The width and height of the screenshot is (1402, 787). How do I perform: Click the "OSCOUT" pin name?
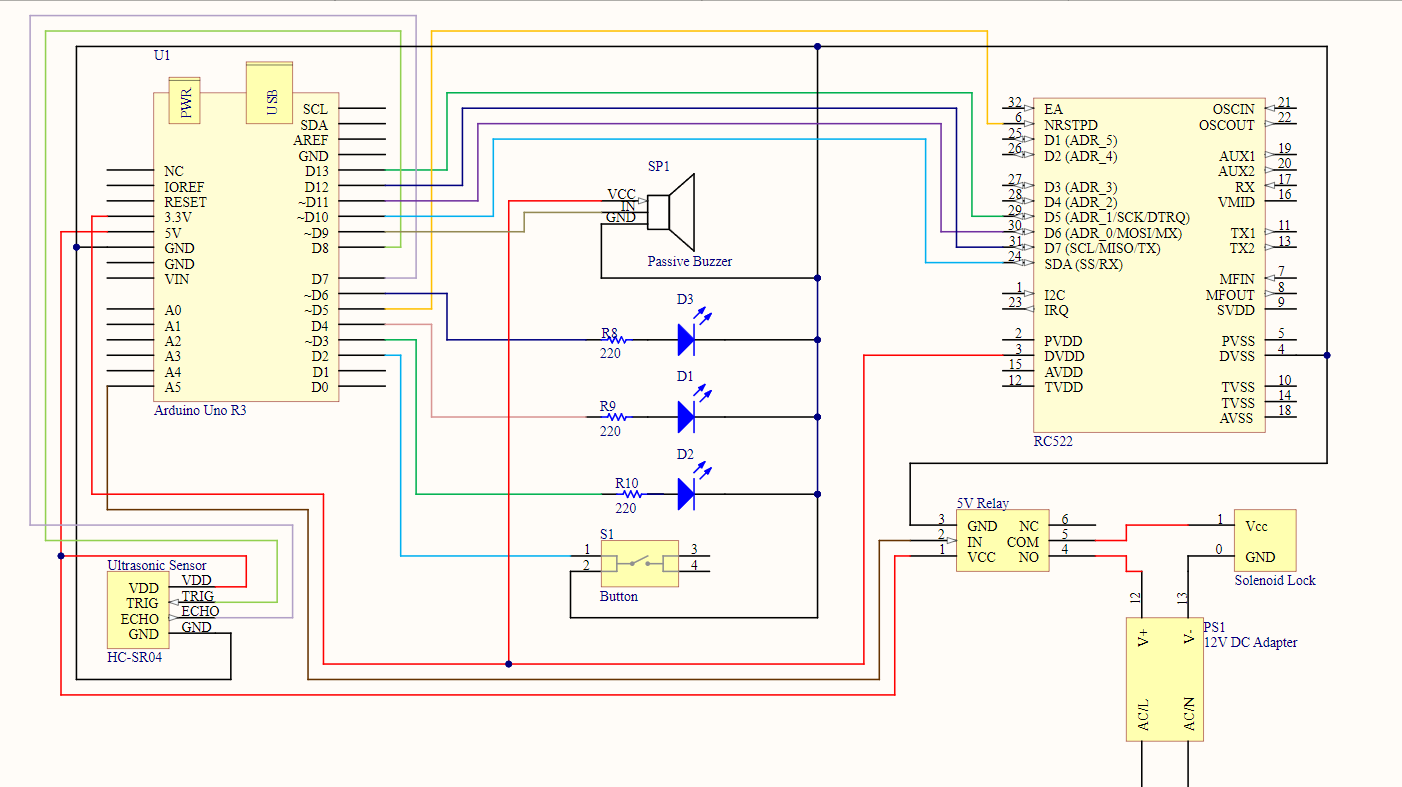coord(1226,125)
